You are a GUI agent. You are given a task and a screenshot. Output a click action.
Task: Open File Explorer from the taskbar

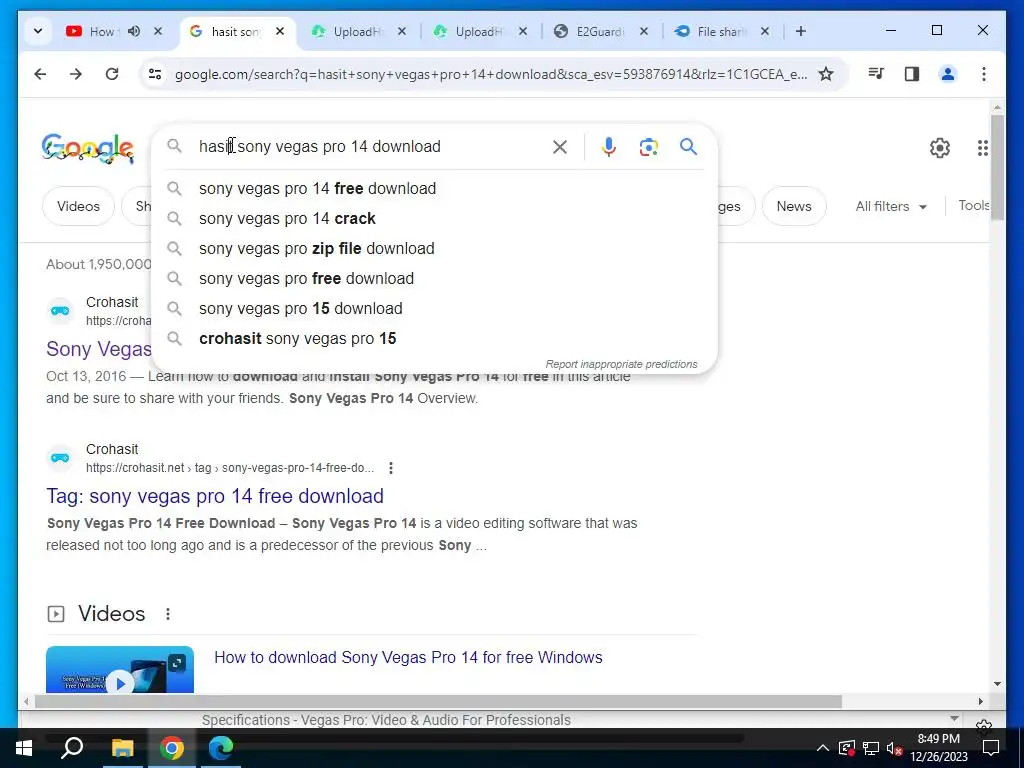[x=122, y=748]
